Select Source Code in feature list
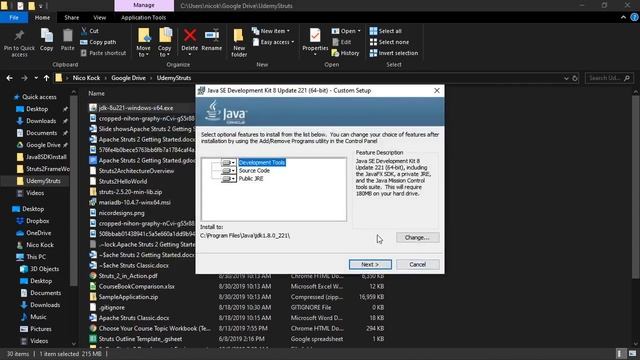 point(254,171)
